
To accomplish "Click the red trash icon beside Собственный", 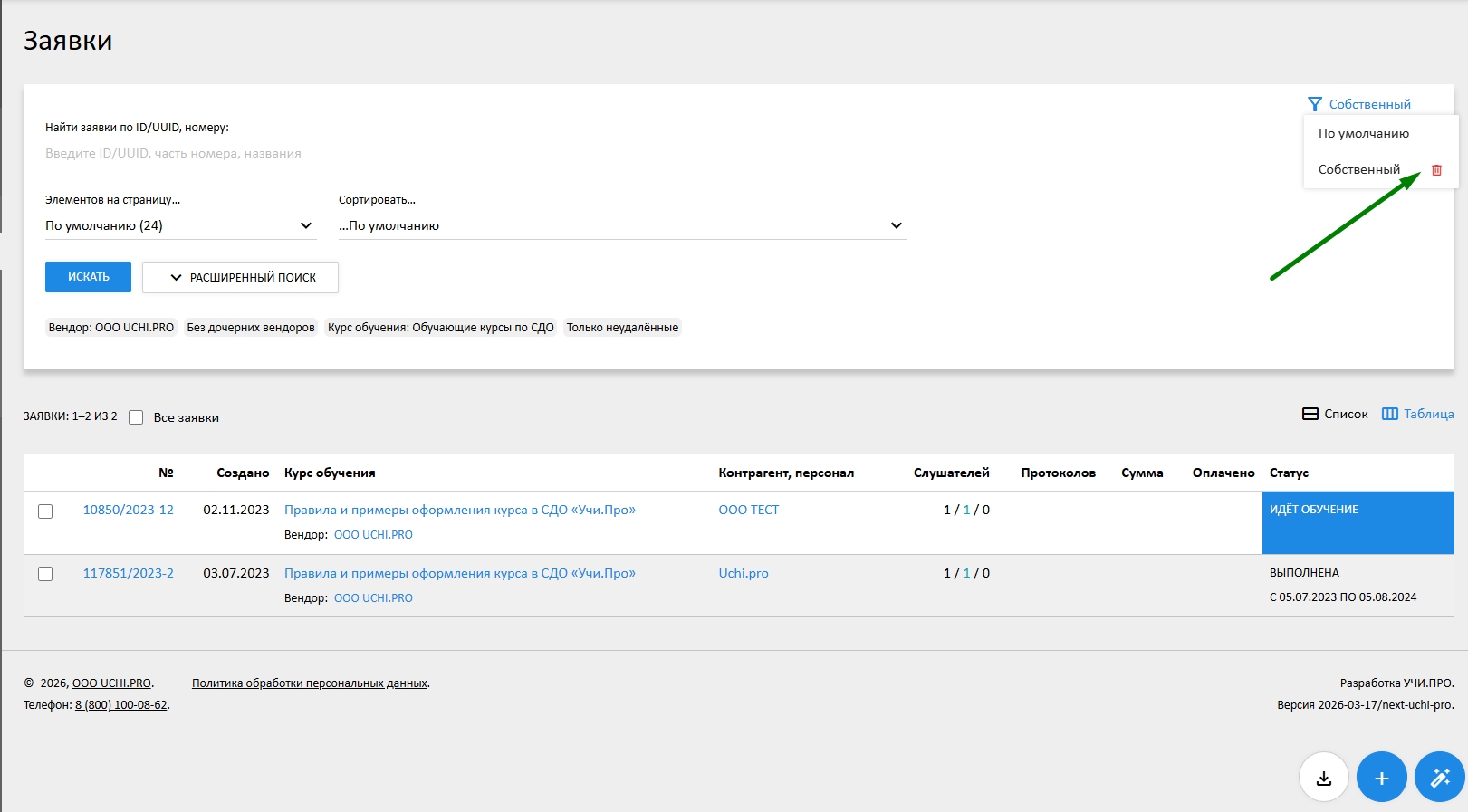I will pyautogui.click(x=1436, y=170).
